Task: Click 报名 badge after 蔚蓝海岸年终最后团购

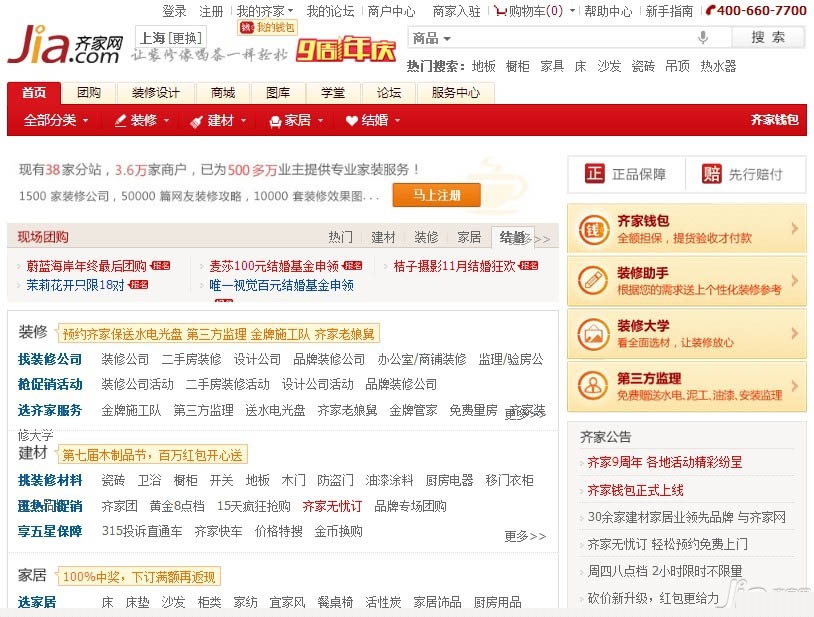Action: [x=160, y=266]
